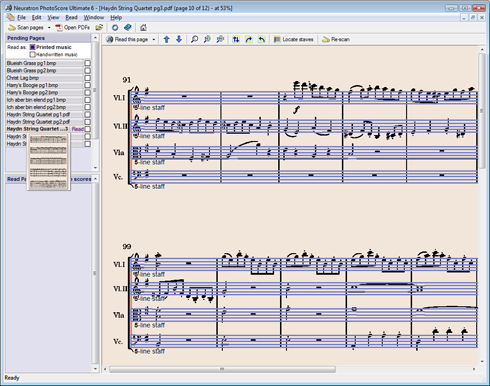The image size is (490, 386).
Task: Open the File menu
Action: (21, 17)
